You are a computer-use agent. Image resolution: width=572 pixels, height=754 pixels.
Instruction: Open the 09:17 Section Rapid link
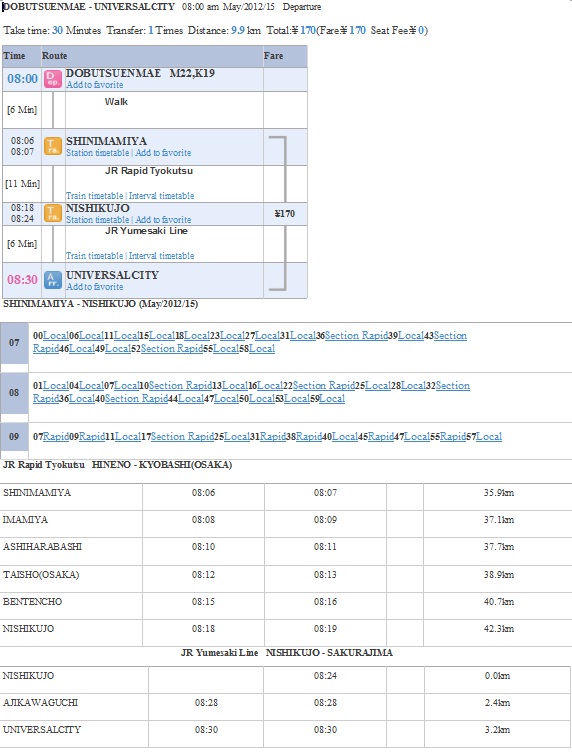pyautogui.click(x=183, y=437)
